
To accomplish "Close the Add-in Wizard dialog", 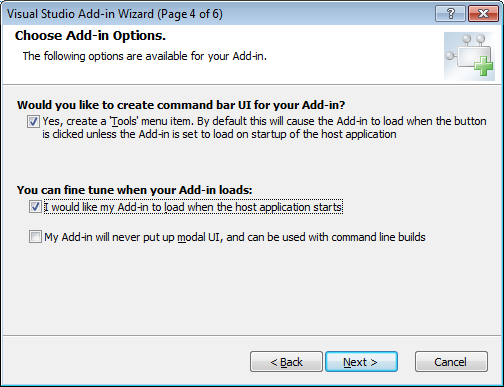I will click(483, 14).
